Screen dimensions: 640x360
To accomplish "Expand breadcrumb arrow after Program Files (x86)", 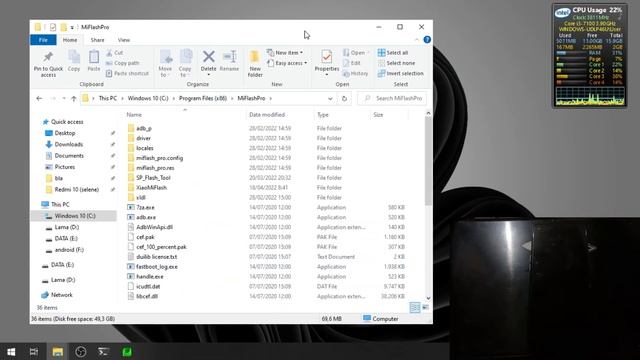I will point(233,98).
